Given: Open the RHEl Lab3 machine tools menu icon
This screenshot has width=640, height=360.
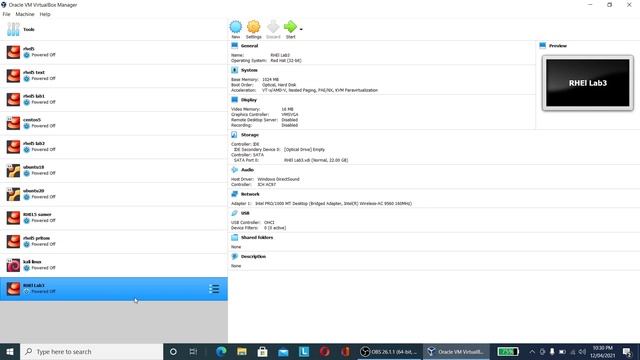Looking at the screenshot, I should pos(214,289).
